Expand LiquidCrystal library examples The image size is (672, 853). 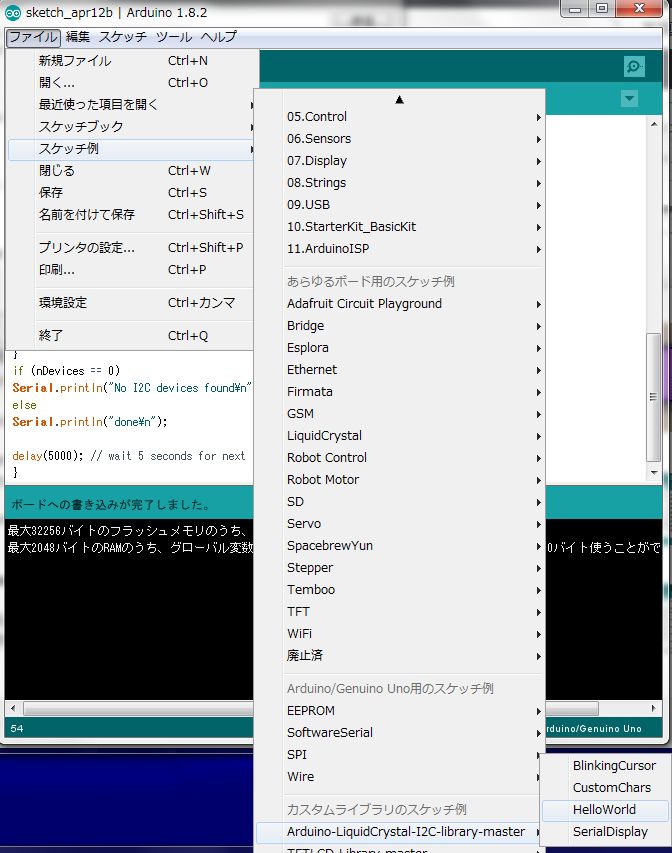click(x=400, y=436)
